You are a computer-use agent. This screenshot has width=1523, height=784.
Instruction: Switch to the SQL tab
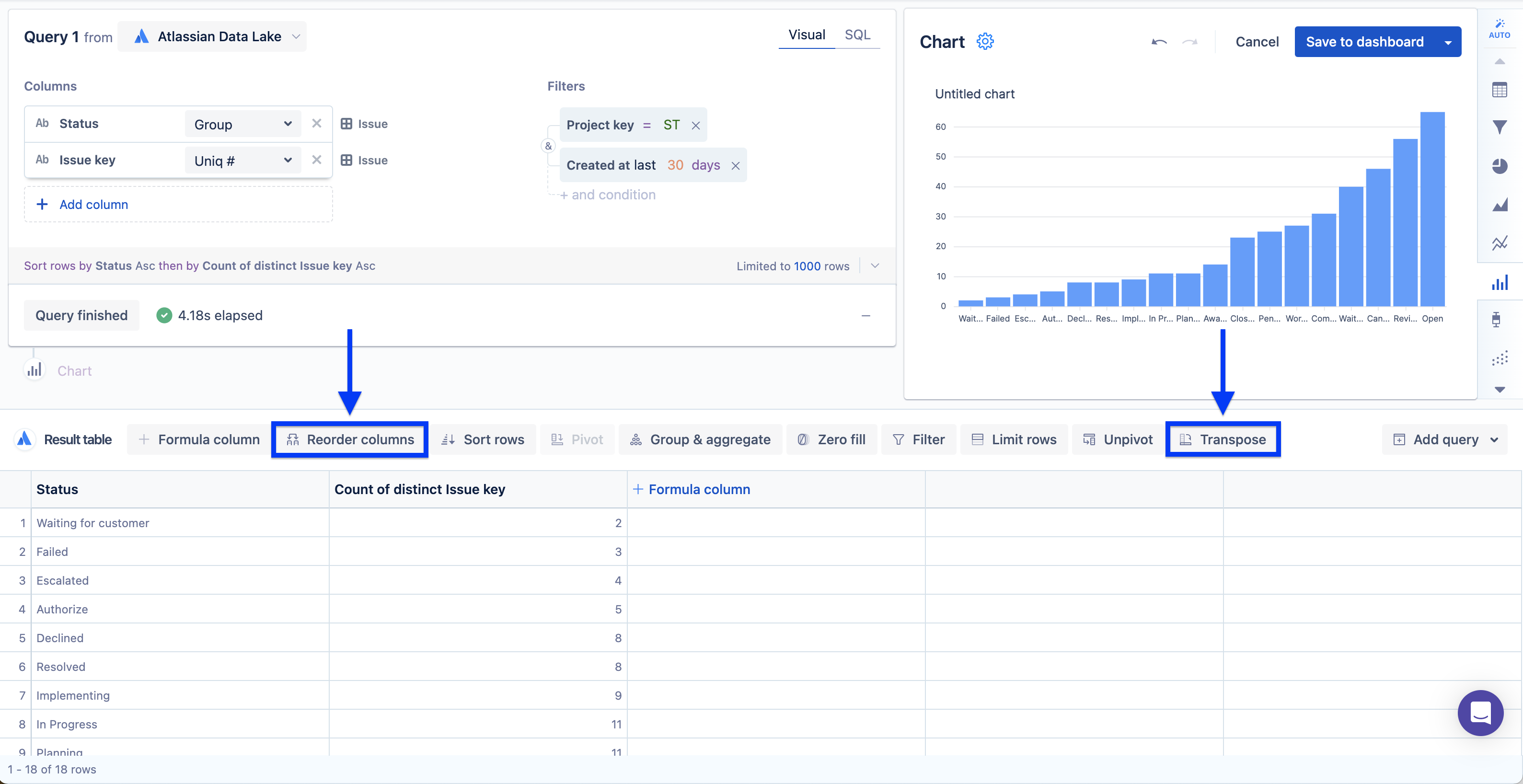(x=857, y=35)
